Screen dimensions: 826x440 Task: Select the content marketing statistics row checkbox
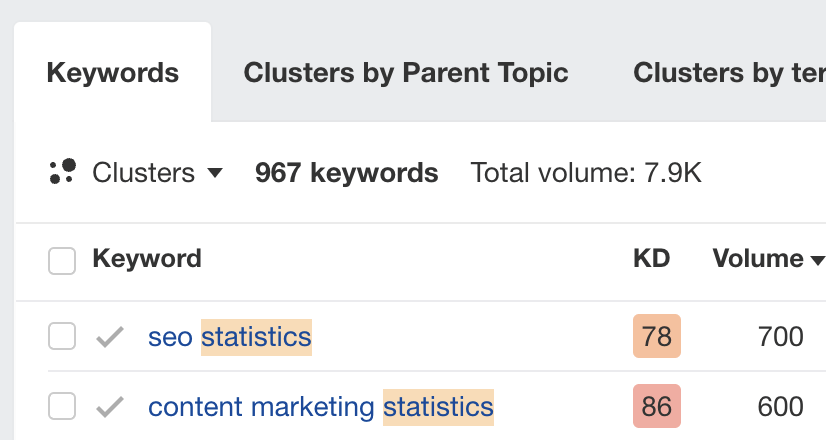(x=62, y=407)
